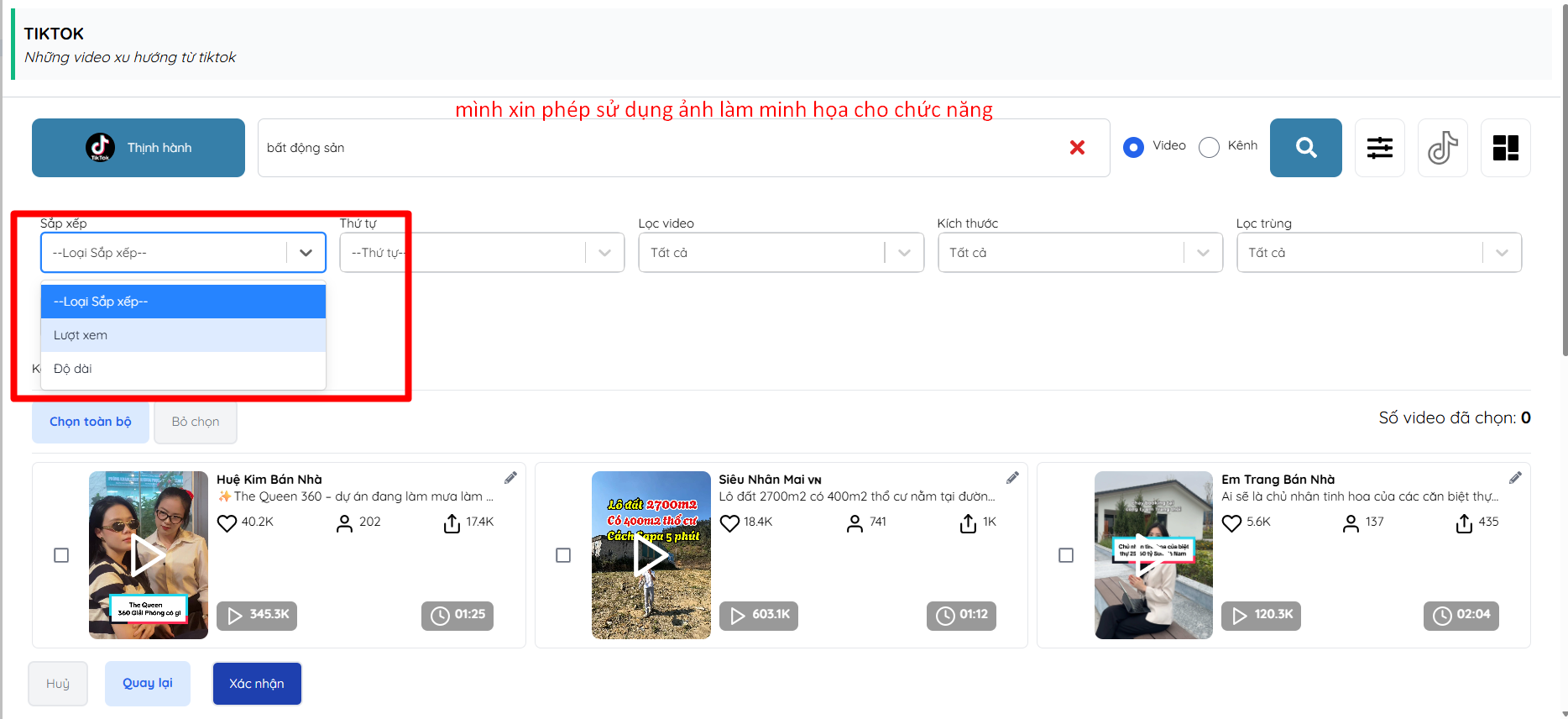
Task: Click the TikTok logo icon button
Action: click(1442, 148)
